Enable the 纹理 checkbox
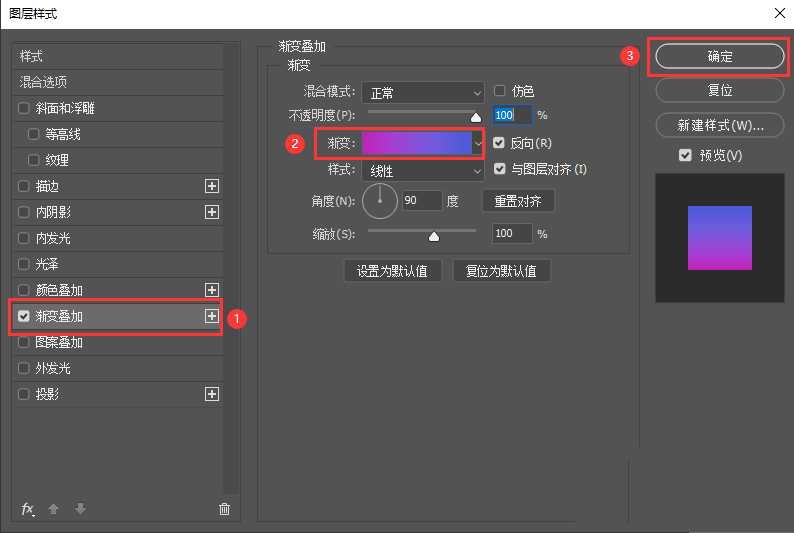Viewport: 794px width, 533px height. coord(33,160)
